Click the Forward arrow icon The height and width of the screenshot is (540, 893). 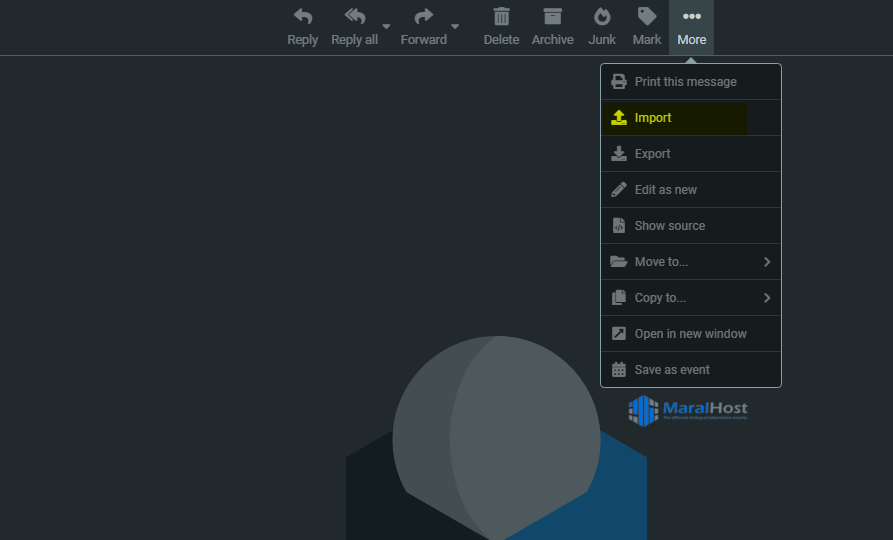tap(423, 17)
